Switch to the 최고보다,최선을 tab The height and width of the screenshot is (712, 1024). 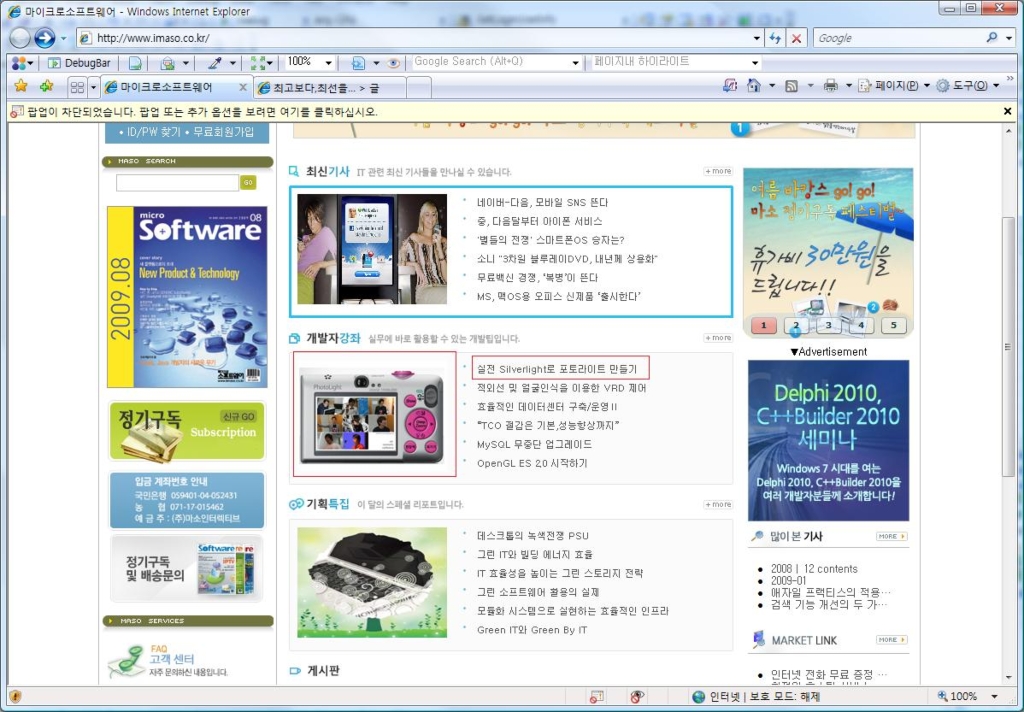(330, 88)
